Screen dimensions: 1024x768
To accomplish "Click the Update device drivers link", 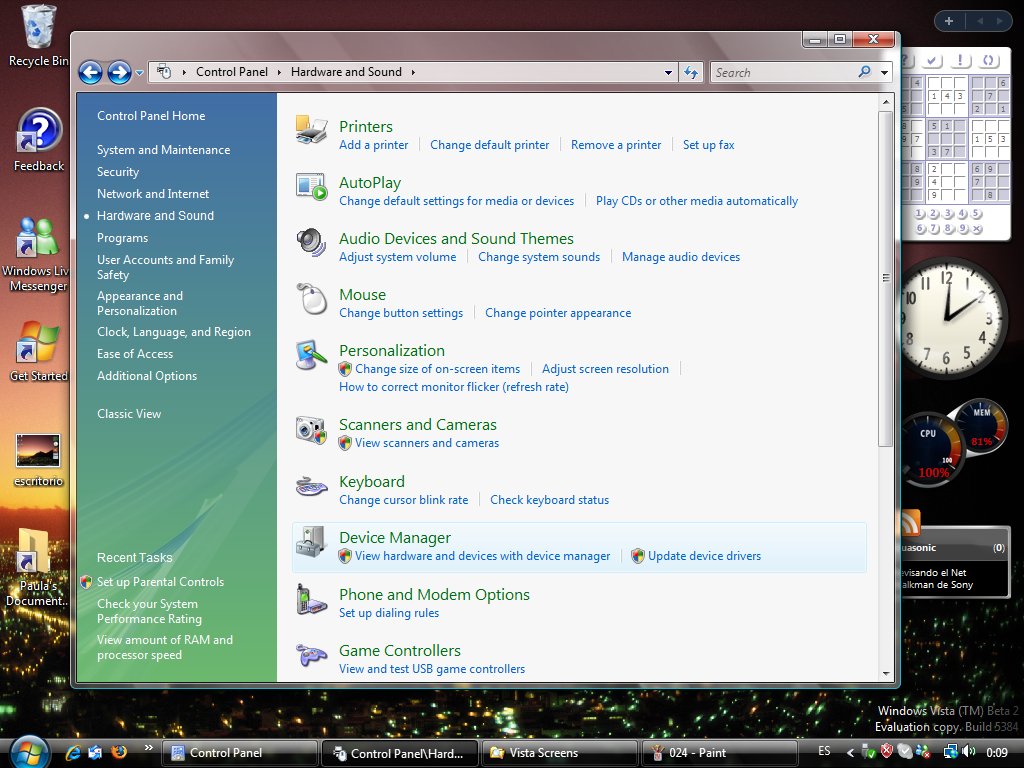I will point(704,556).
